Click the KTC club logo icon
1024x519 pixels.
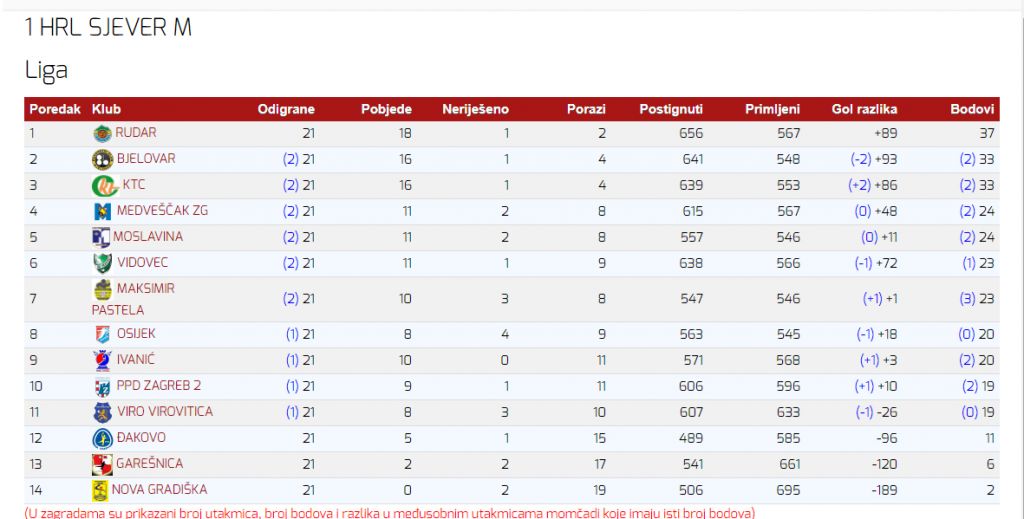point(105,185)
